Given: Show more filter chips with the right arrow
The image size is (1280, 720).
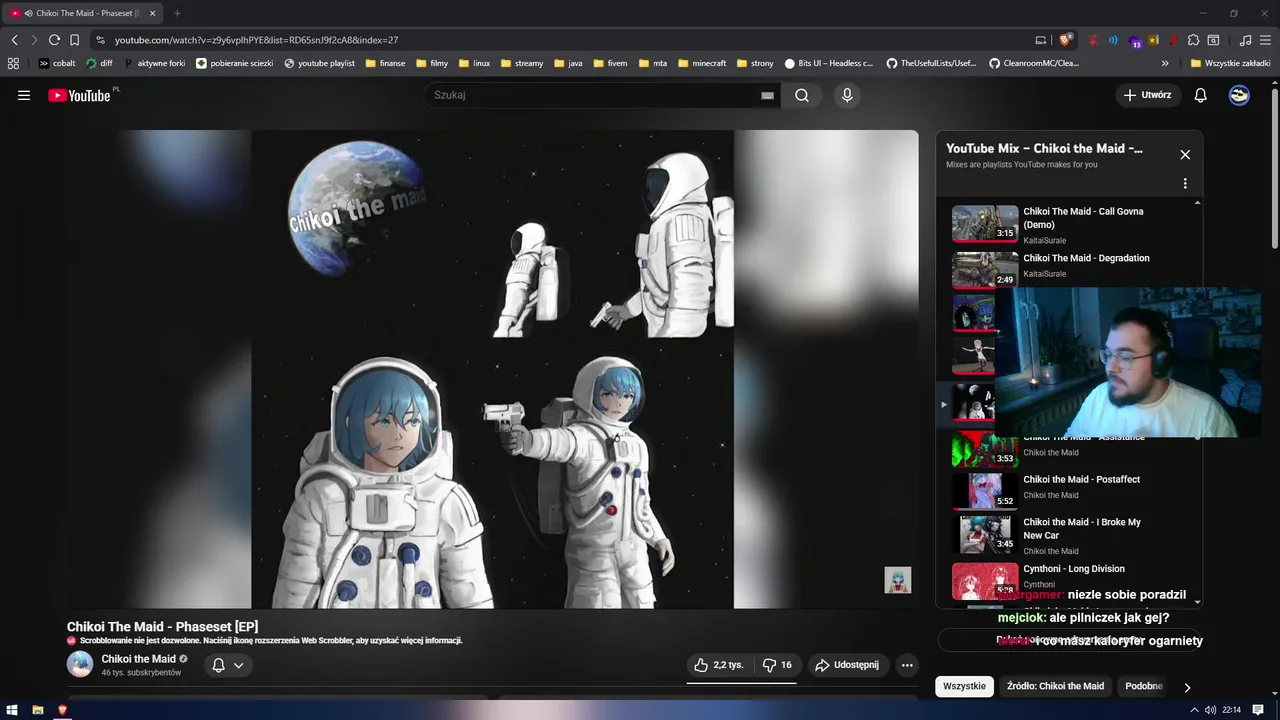Looking at the screenshot, I should 1187,687.
